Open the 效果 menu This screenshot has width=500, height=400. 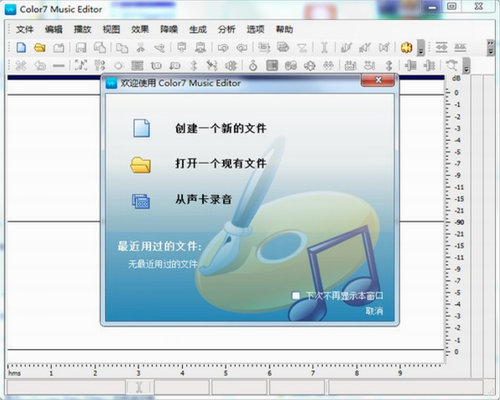click(x=140, y=29)
